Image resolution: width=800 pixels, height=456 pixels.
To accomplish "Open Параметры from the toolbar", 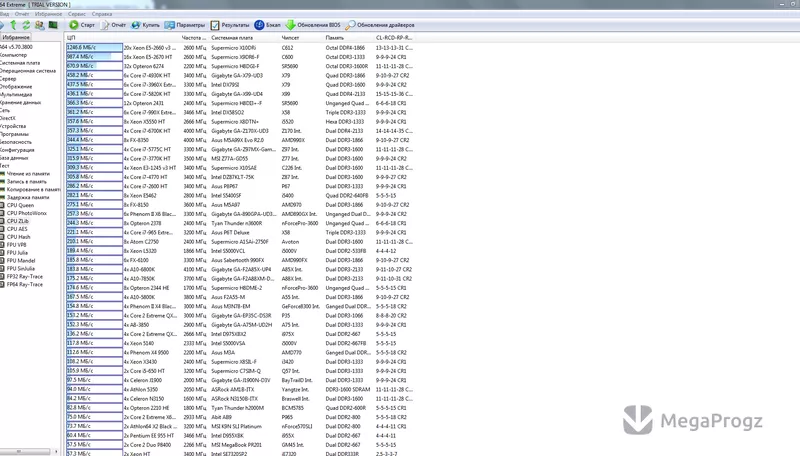I will [185, 24].
